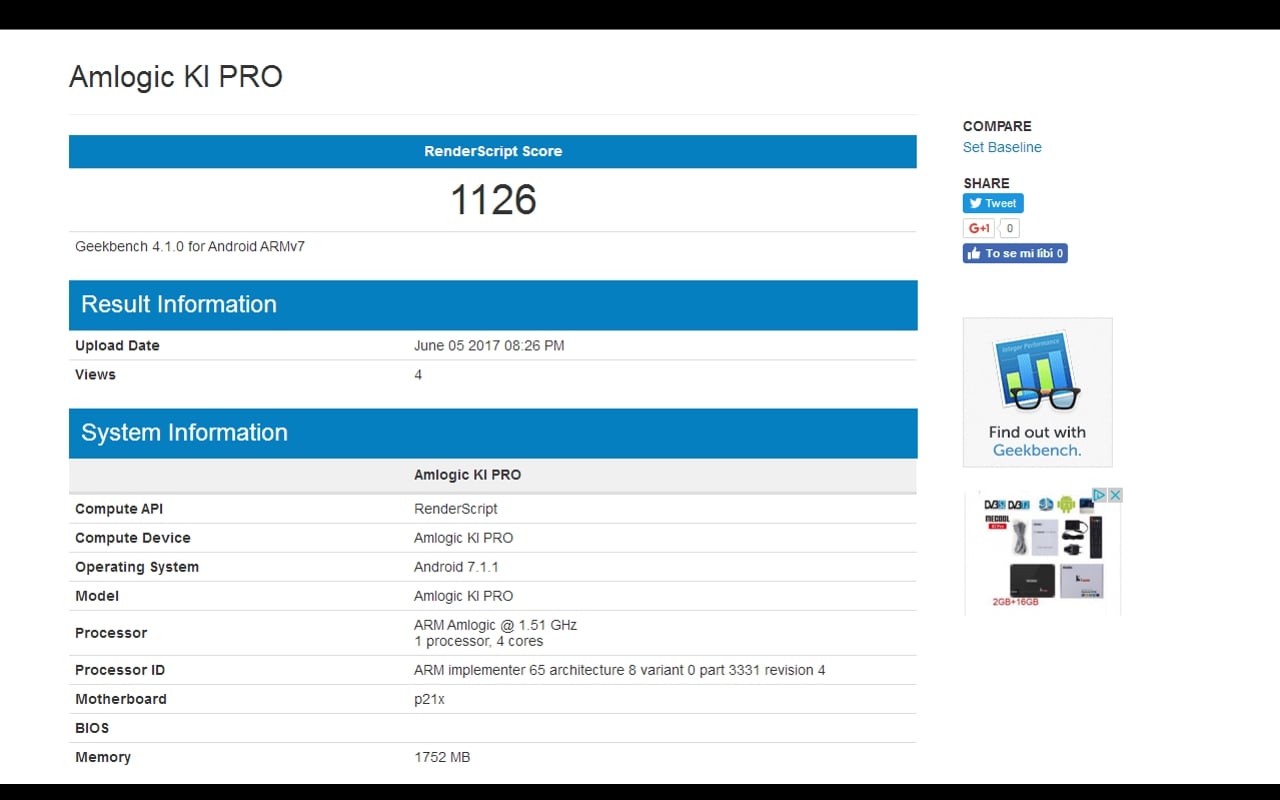Like the page with Facebook thumbs-up button
The height and width of the screenshot is (800, 1280).
click(1014, 253)
